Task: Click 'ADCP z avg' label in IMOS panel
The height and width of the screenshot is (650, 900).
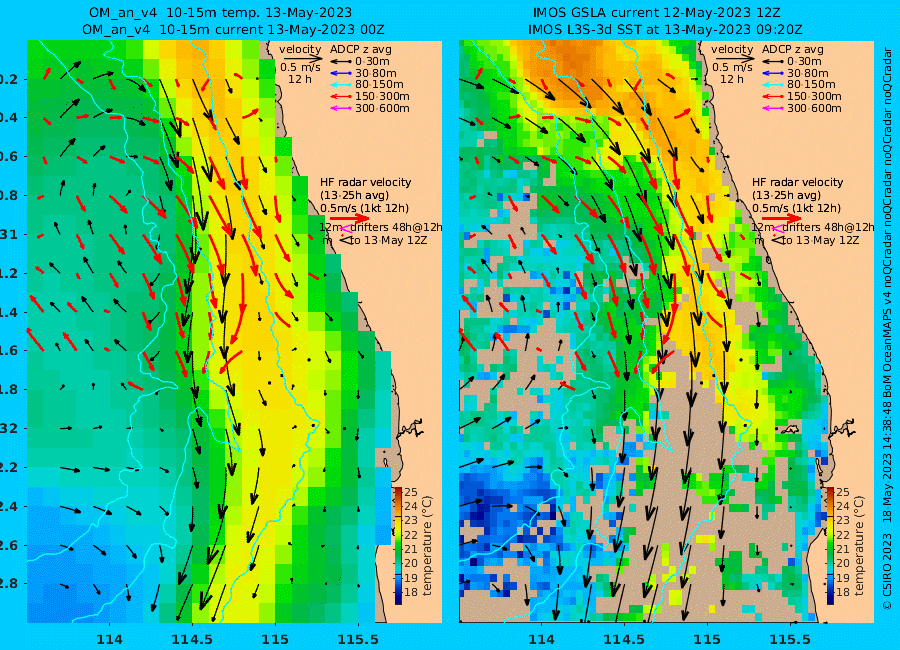Action: click(793, 49)
